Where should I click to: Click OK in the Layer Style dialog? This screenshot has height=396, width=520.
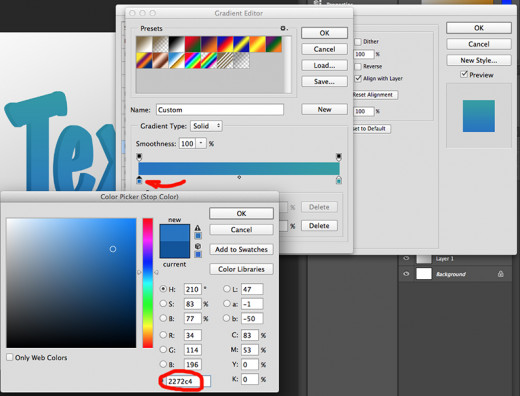(x=479, y=28)
